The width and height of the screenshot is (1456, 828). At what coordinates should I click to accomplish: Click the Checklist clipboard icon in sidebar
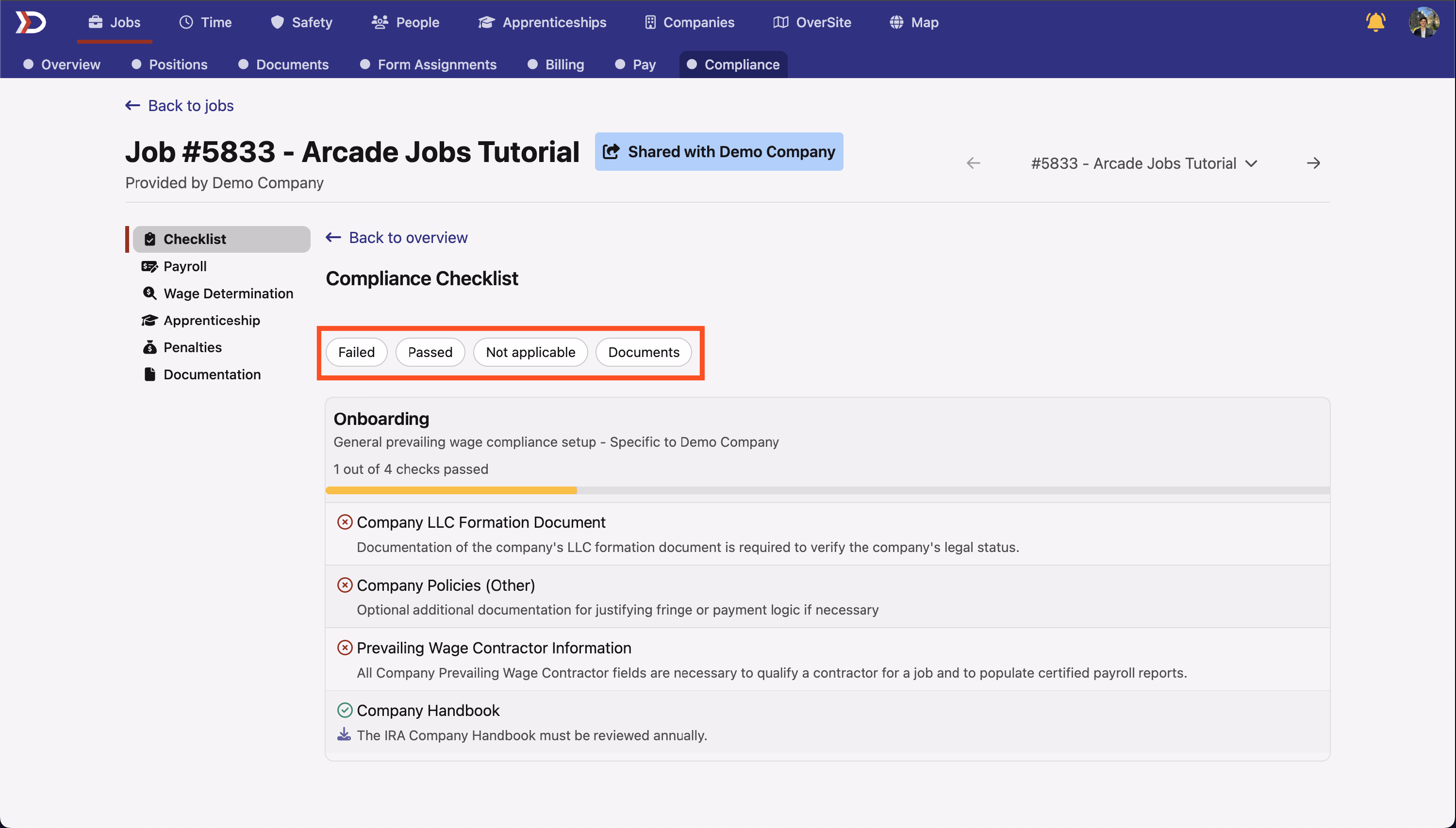[149, 239]
